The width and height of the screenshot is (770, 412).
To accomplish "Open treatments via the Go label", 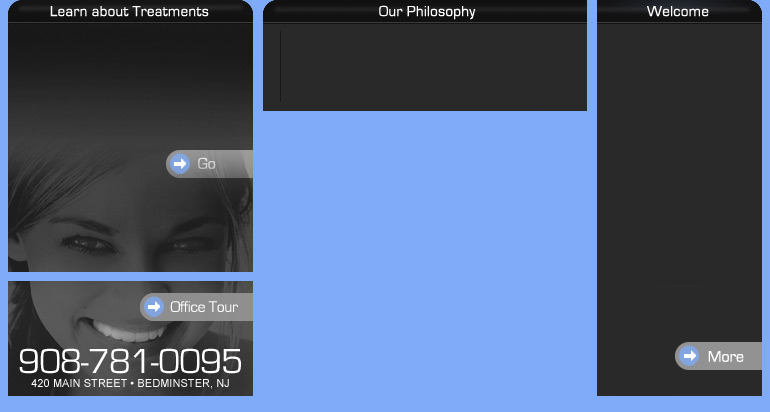I will click(206, 164).
